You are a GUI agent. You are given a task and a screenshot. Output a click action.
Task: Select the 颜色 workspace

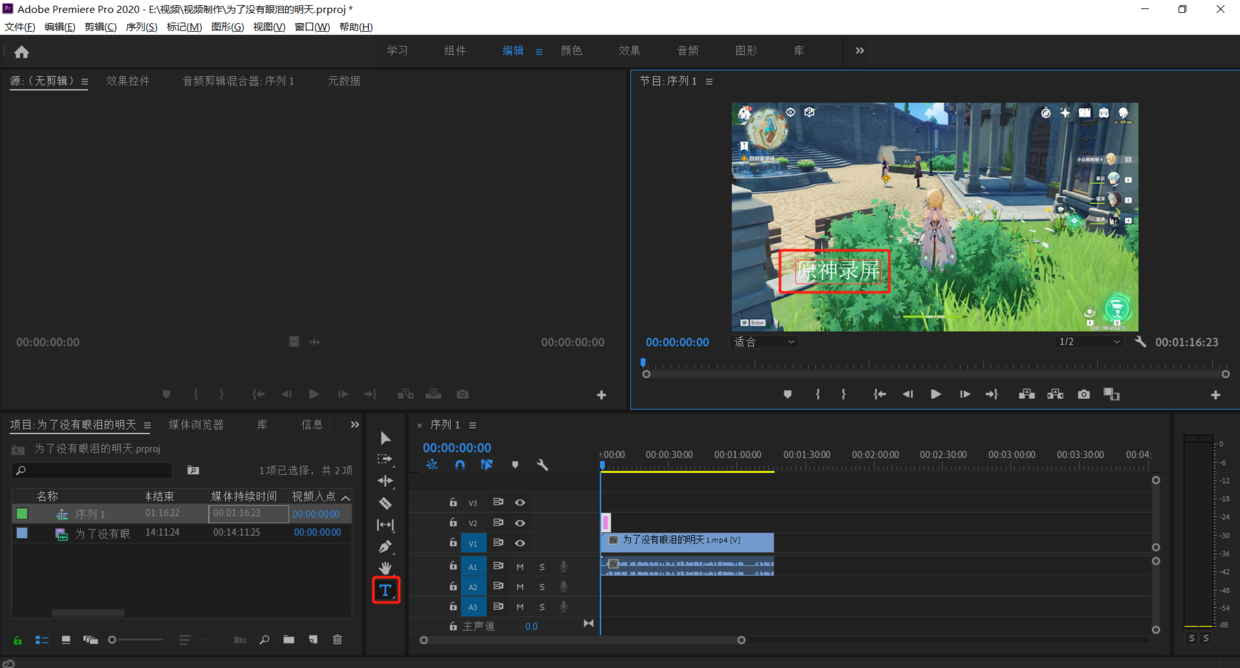pos(572,50)
